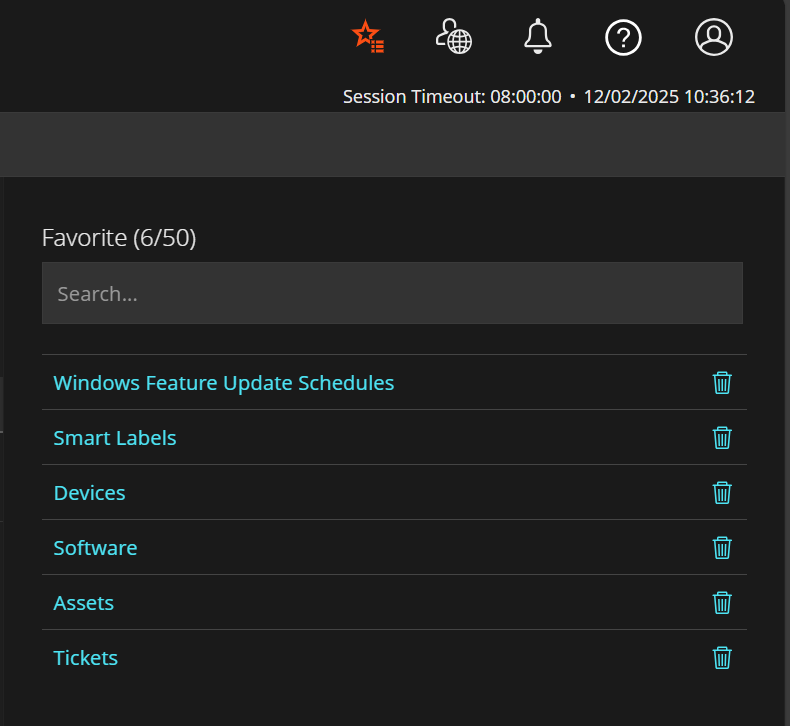
Task: Click the trash icon beside Tickets
Action: (722, 658)
